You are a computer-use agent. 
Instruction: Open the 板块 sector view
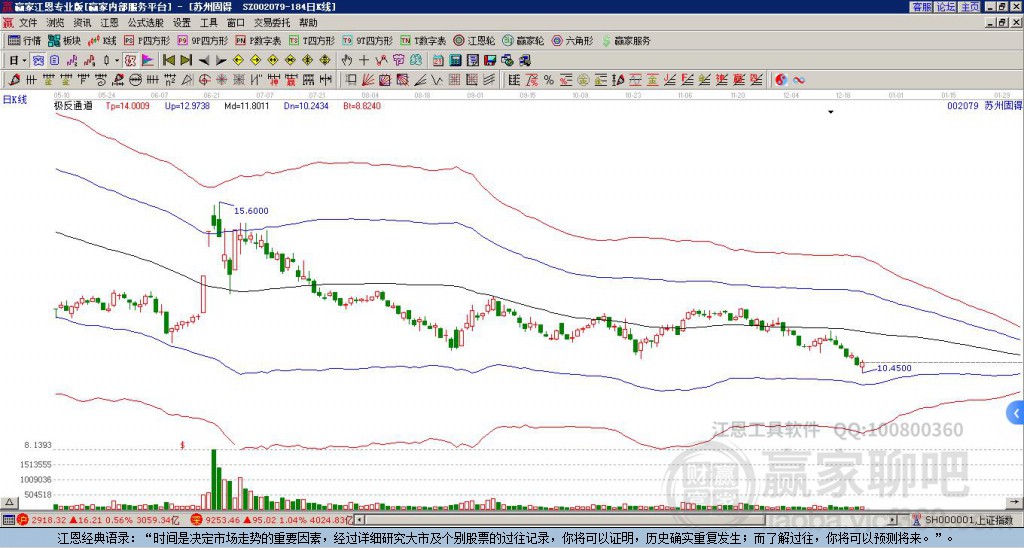tap(64, 40)
